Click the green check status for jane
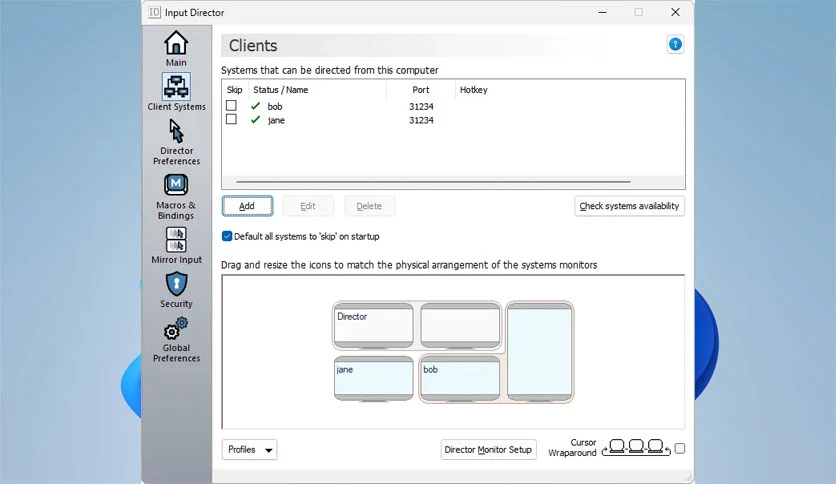The width and height of the screenshot is (836, 484). pos(255,120)
